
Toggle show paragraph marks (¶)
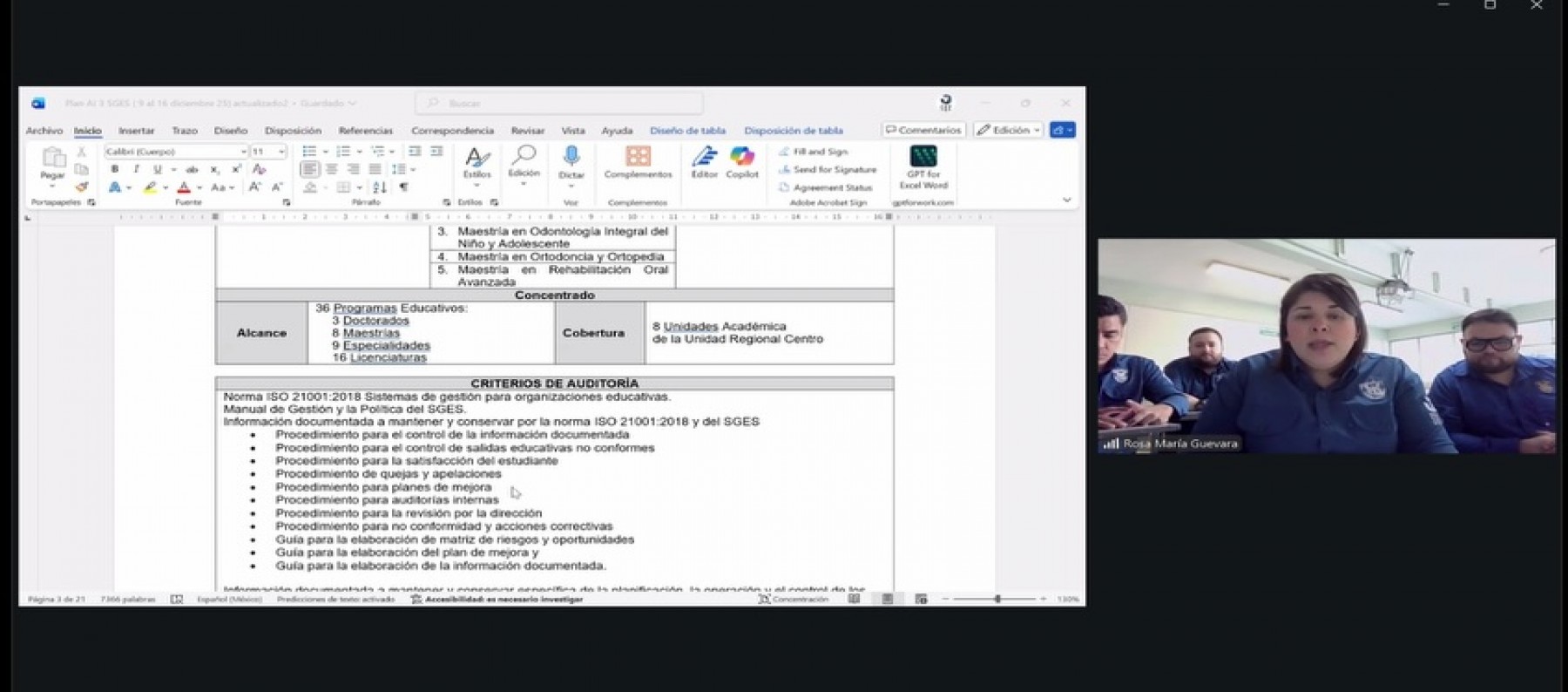click(x=403, y=187)
